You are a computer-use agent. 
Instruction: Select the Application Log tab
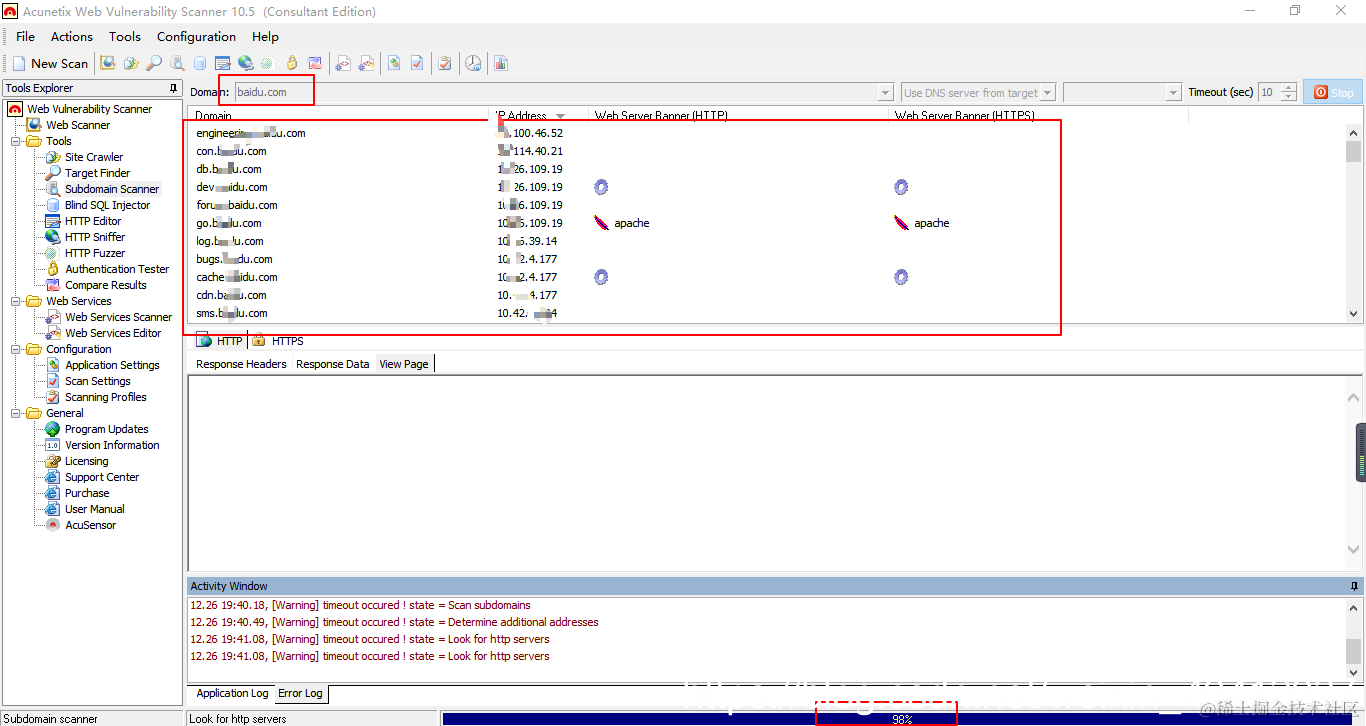(x=232, y=693)
